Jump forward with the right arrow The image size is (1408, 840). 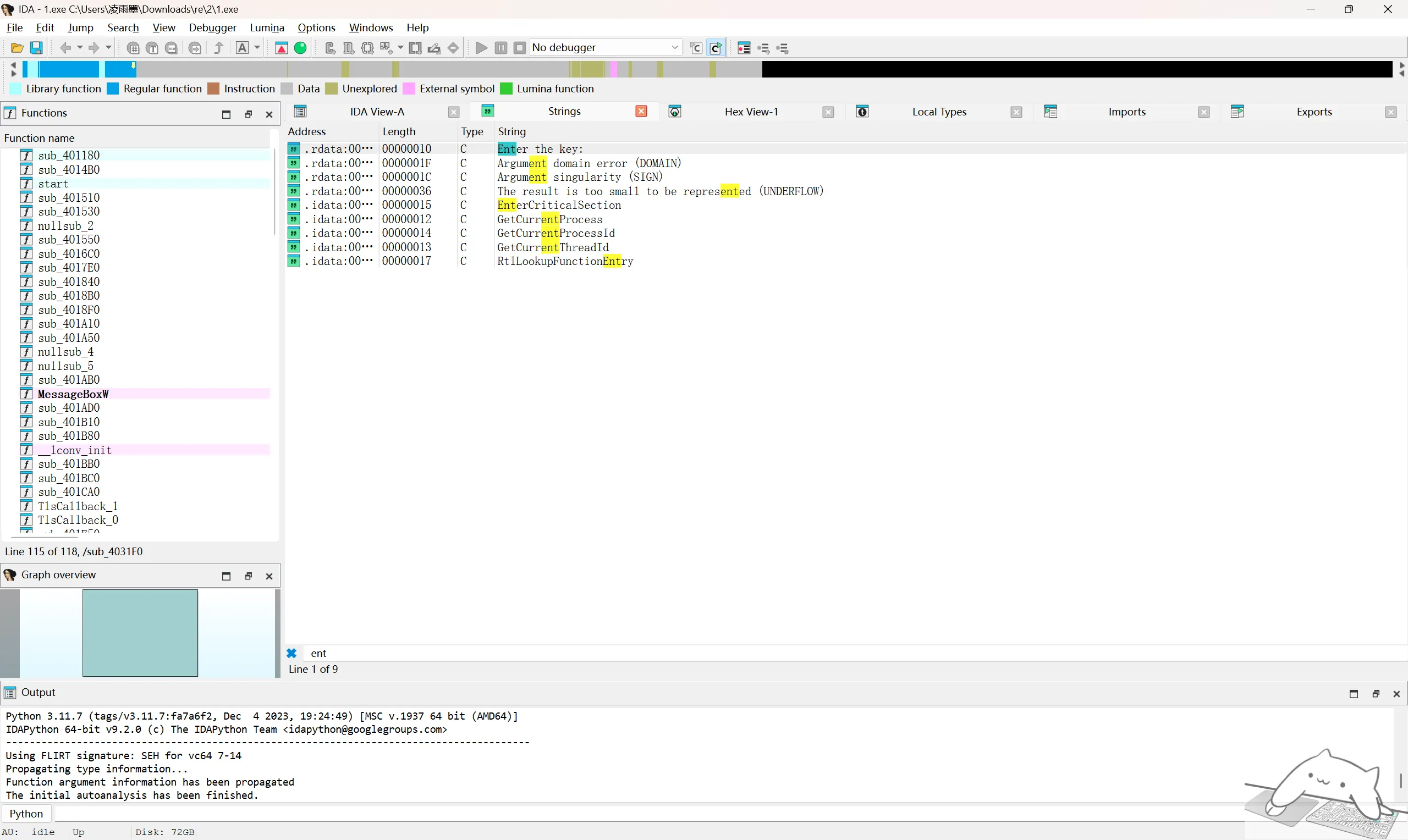(94, 48)
